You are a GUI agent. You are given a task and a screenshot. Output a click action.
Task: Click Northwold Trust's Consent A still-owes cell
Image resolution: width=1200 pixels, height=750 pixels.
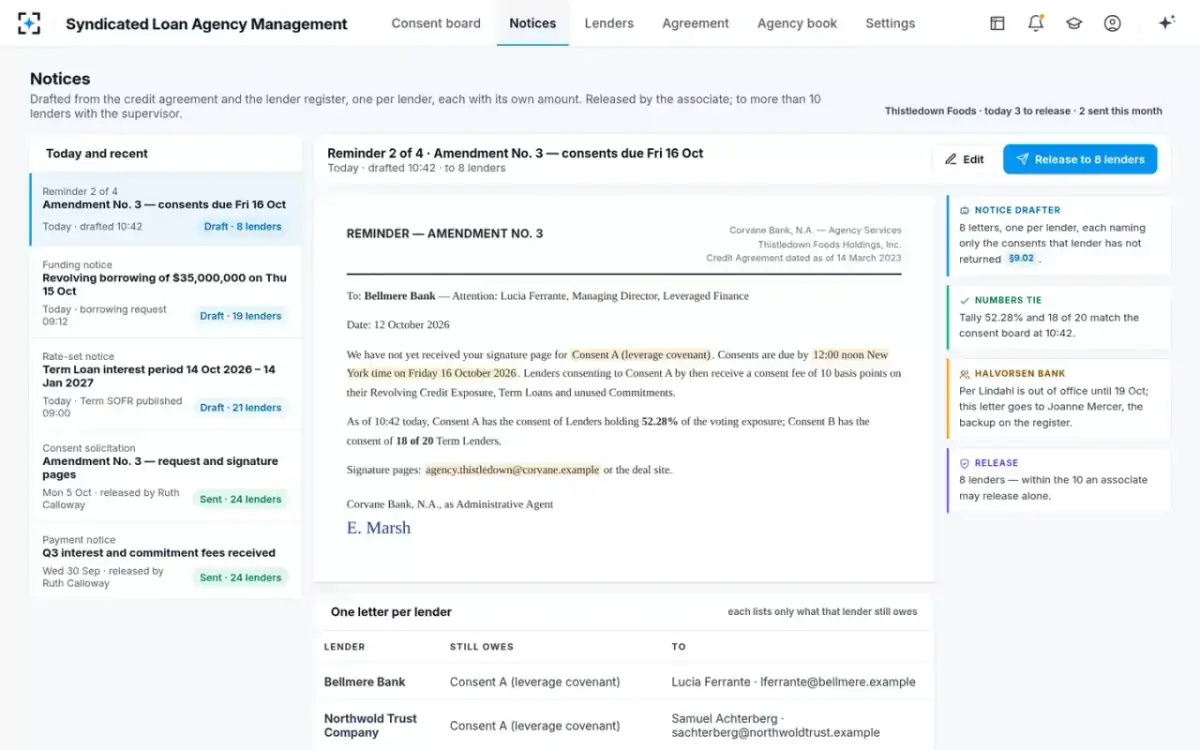coord(535,726)
